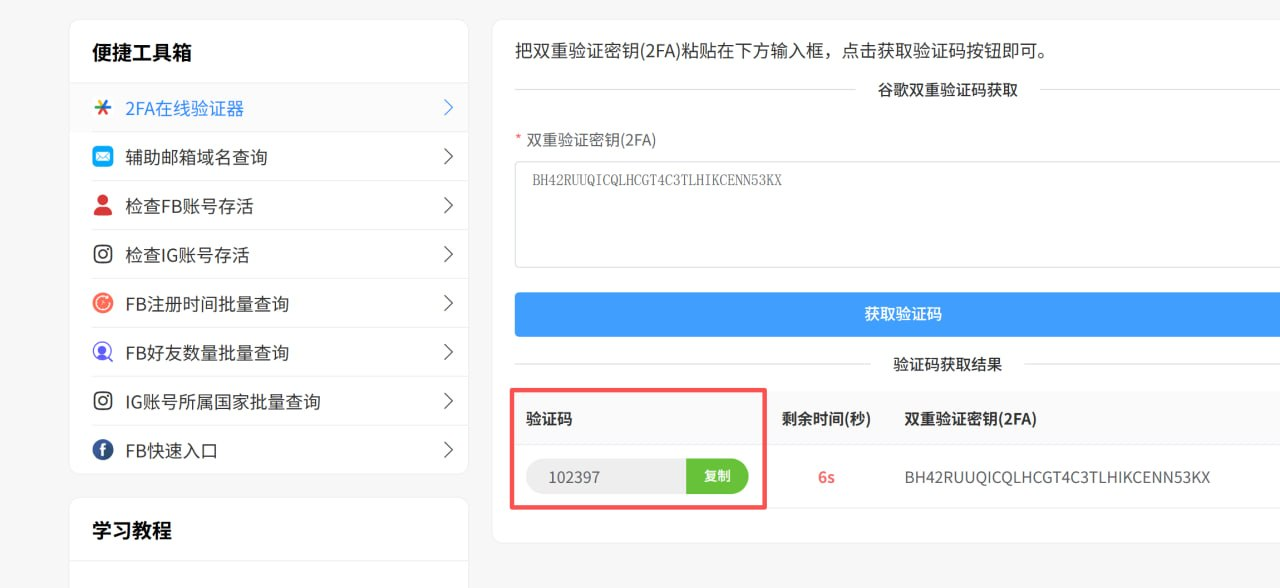Click the green 复制 copy button
The image size is (1280, 588).
717,477
